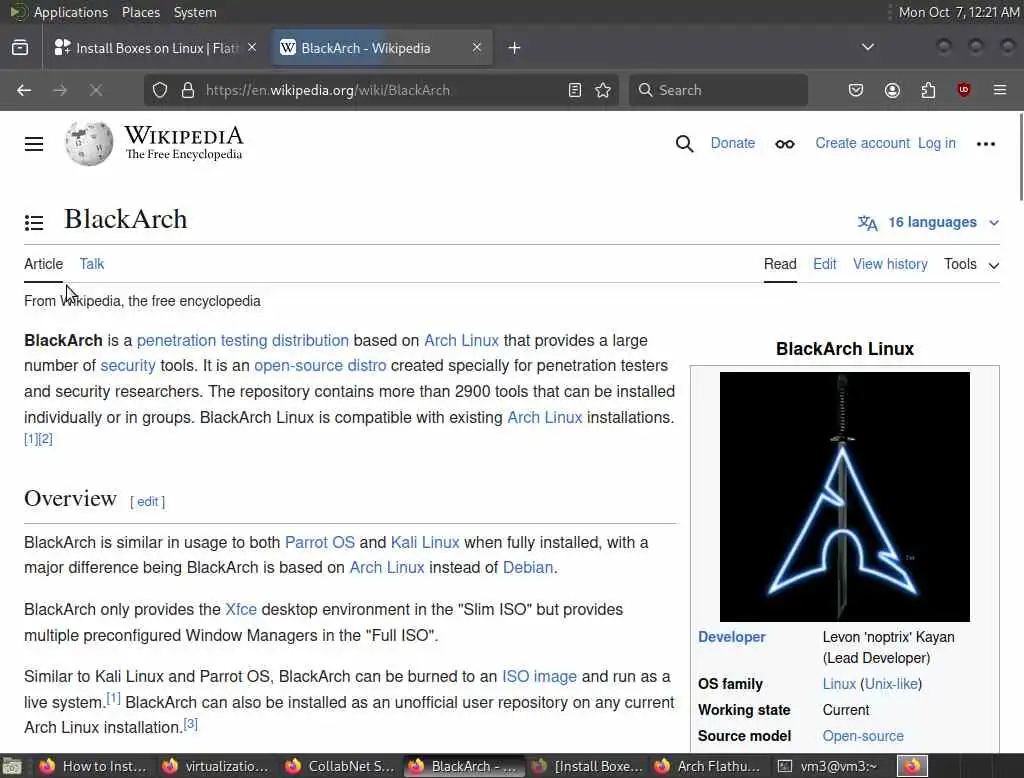Close the Install Boxes on Linux tab
This screenshot has height=778, width=1024.
(252, 48)
